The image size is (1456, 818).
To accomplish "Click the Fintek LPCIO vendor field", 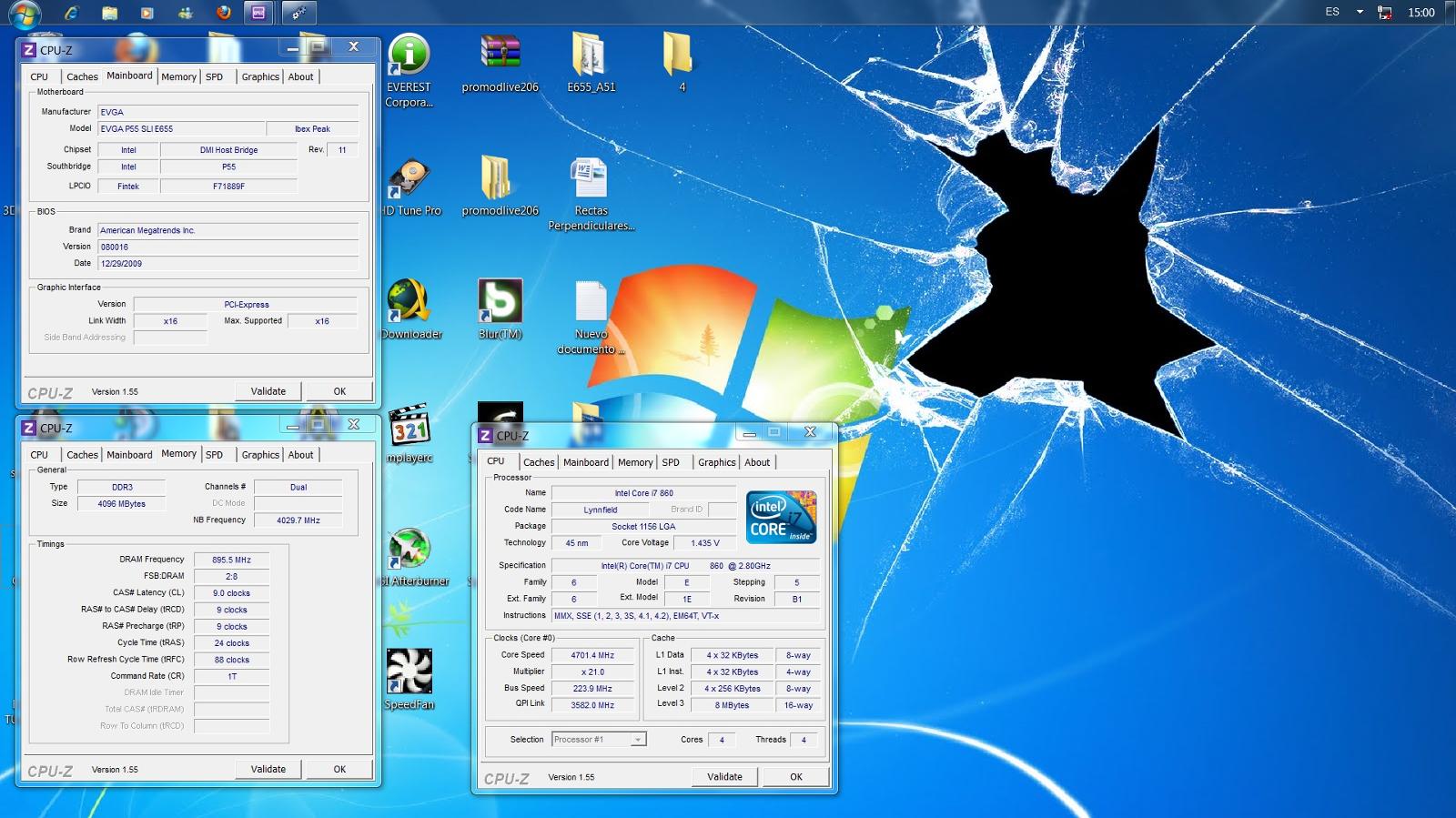I will (128, 186).
